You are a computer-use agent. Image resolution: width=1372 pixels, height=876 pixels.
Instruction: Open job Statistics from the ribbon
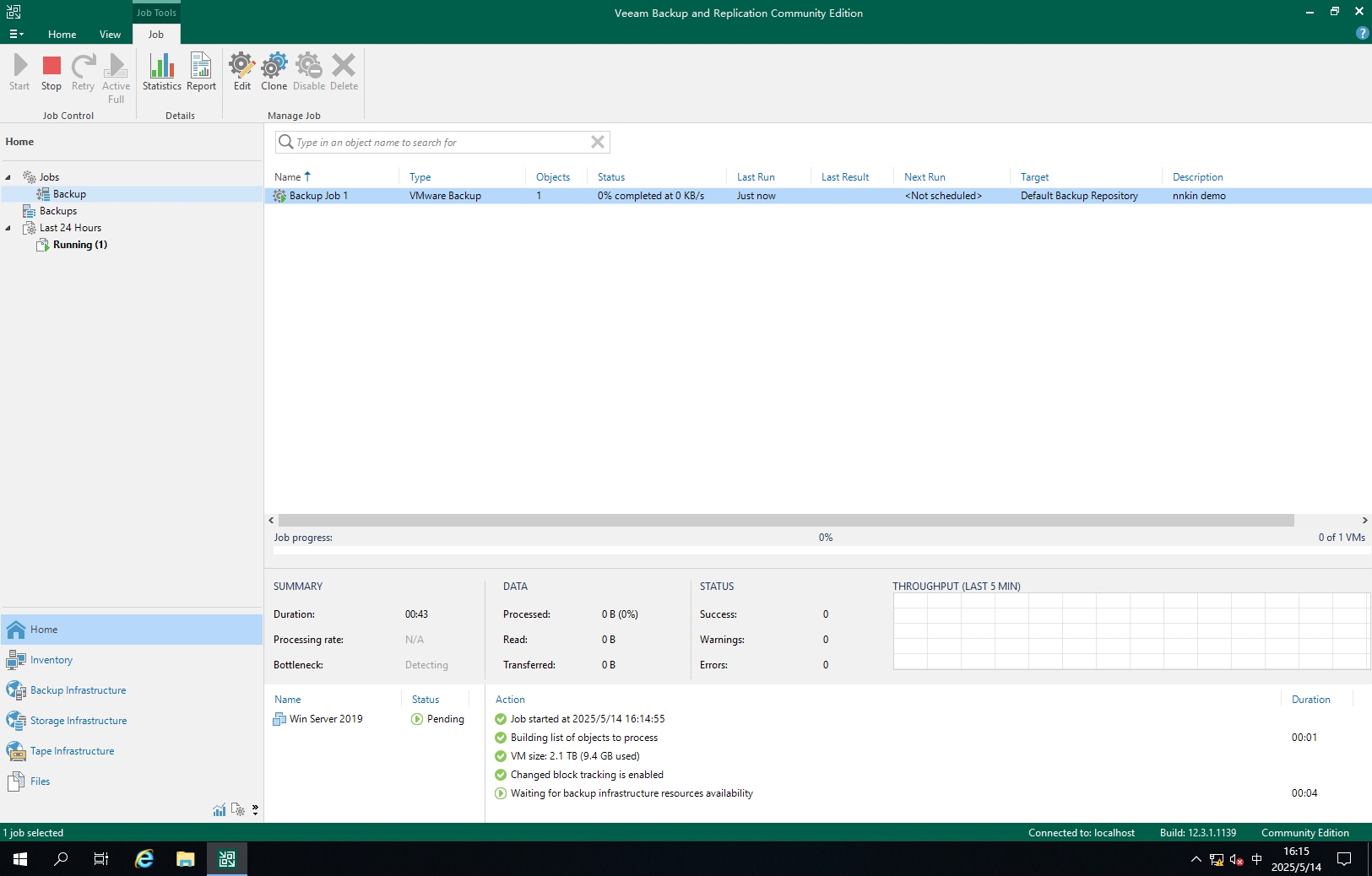(x=161, y=73)
